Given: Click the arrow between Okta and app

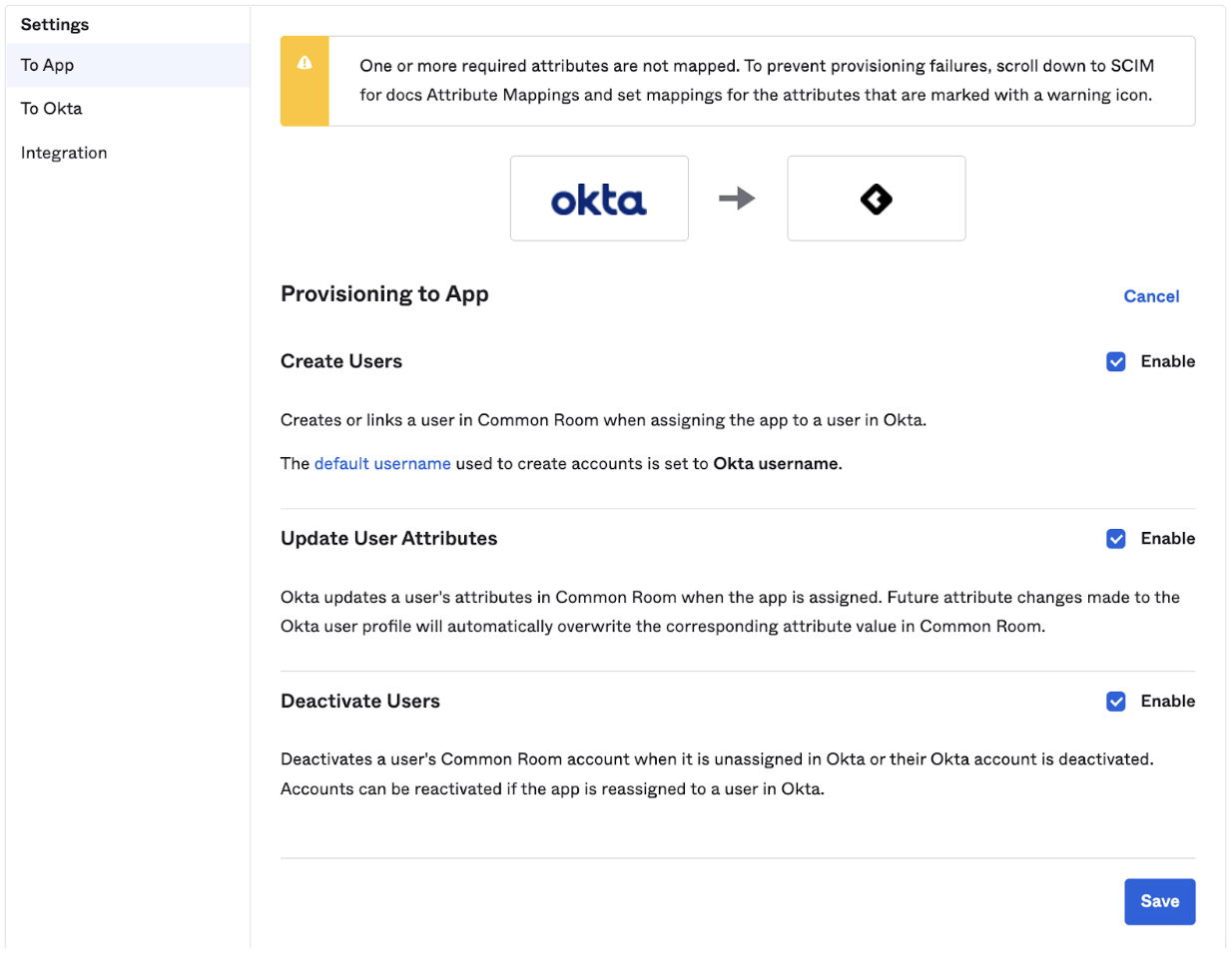Looking at the screenshot, I should coord(737,199).
